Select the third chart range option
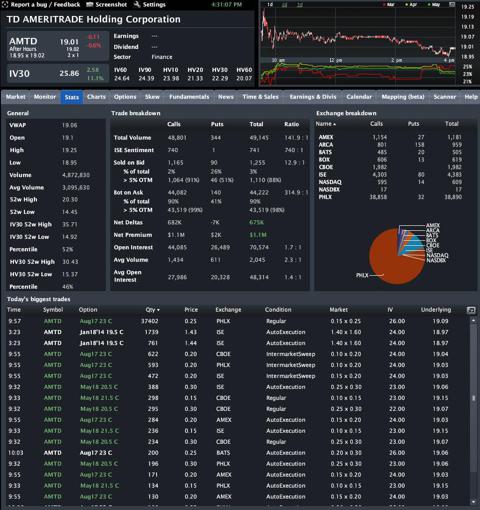480x510 pixels. click(x=299, y=5)
